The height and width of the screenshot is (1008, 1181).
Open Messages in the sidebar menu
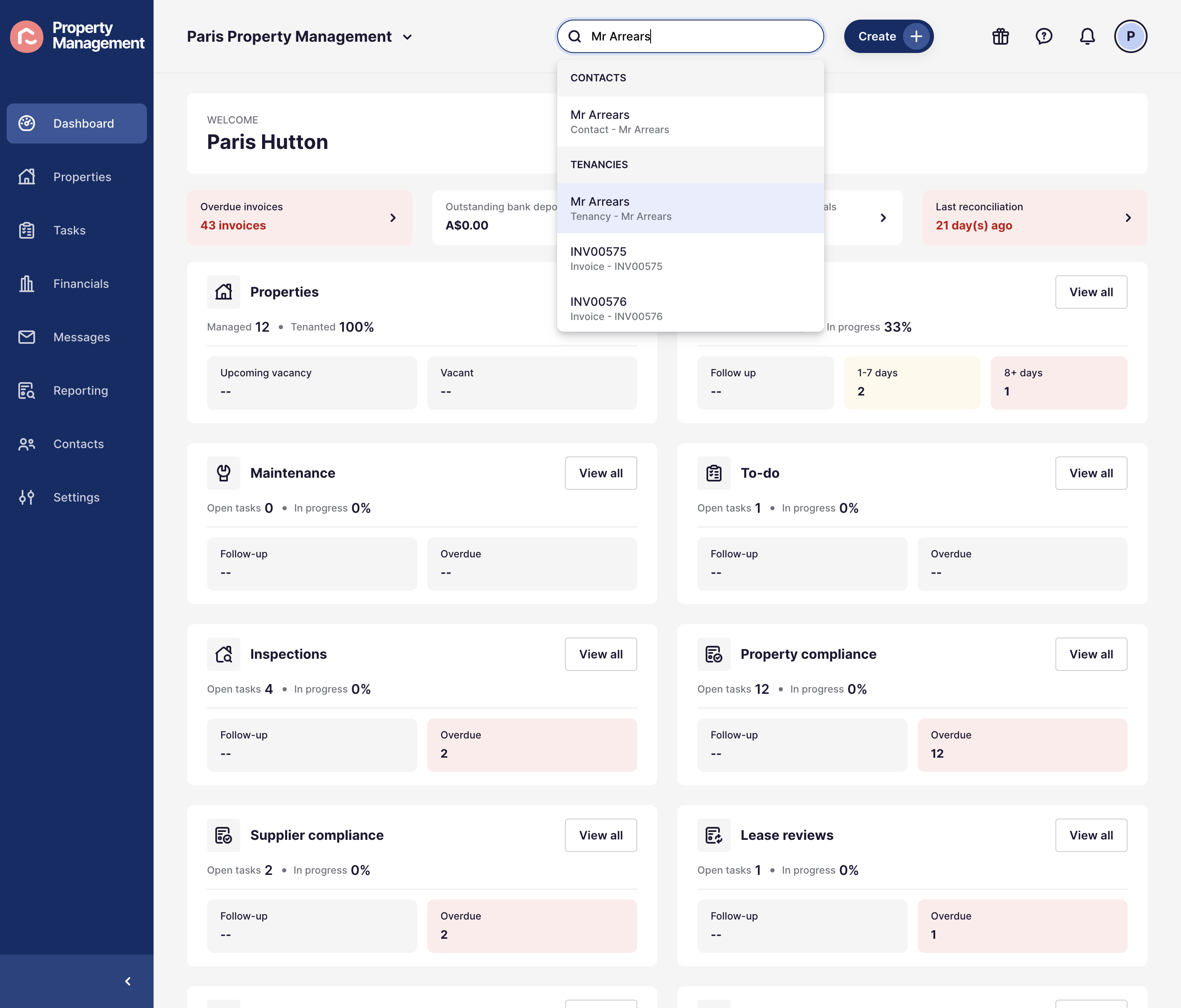(76, 337)
